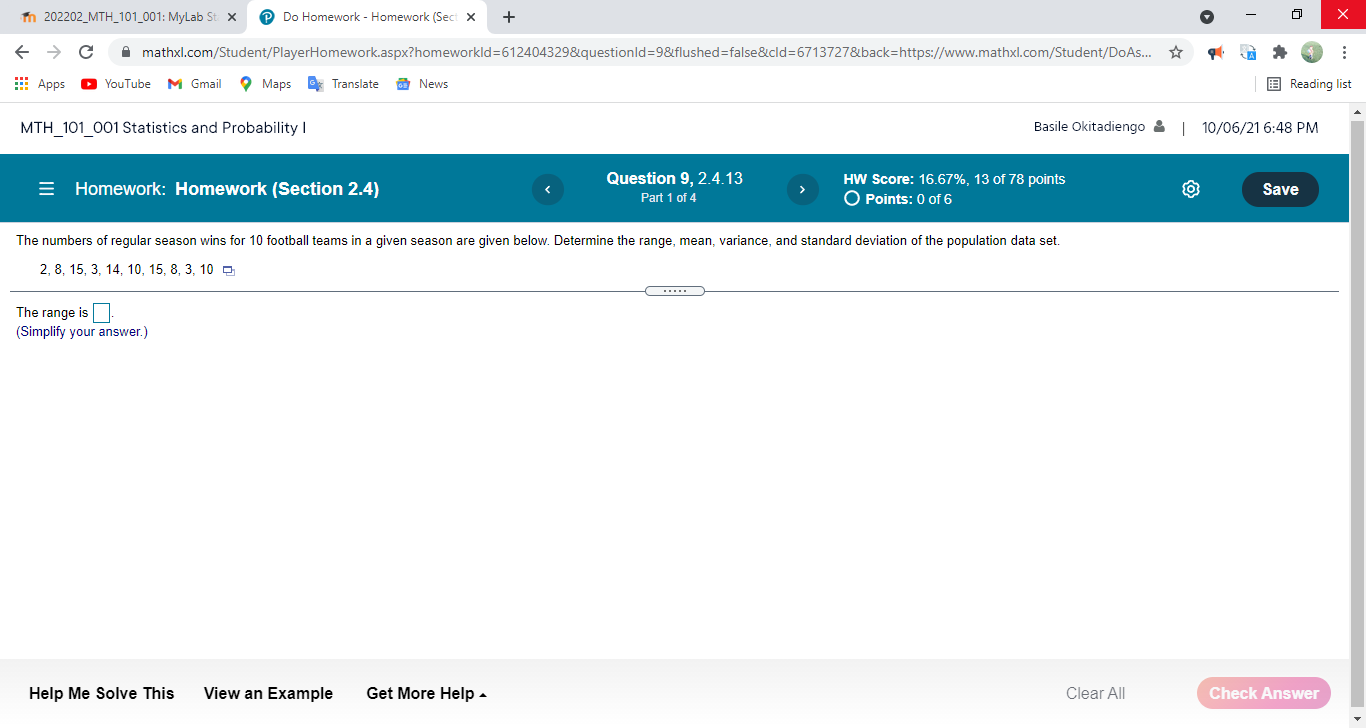Open the settings gear in homework header
The image size is (1366, 728).
(x=1191, y=189)
